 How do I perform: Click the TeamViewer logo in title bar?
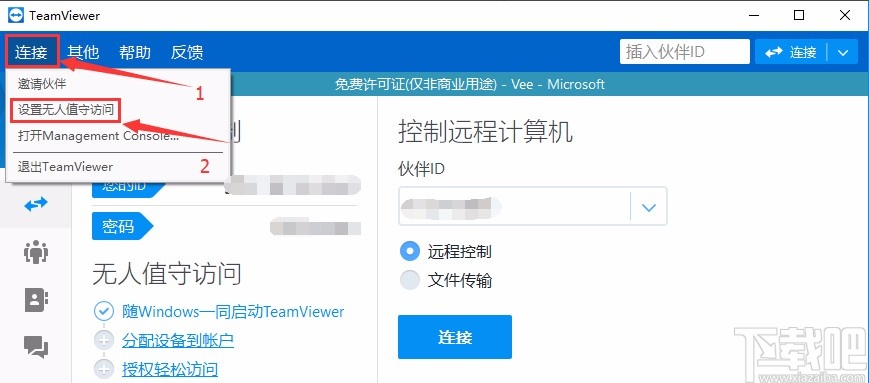(16, 16)
